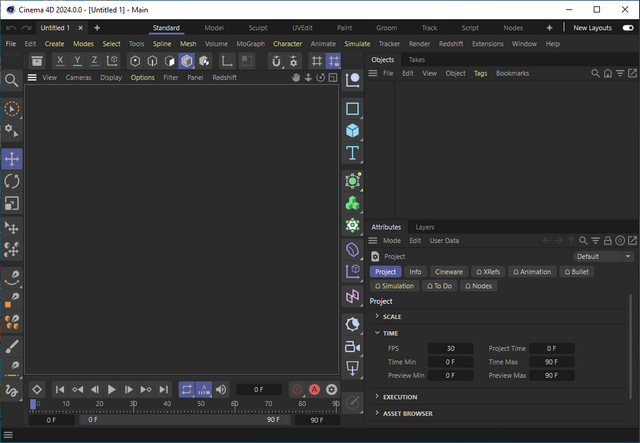Open the Commander search magnifier
The width and height of the screenshot is (640, 443).
click(11, 80)
